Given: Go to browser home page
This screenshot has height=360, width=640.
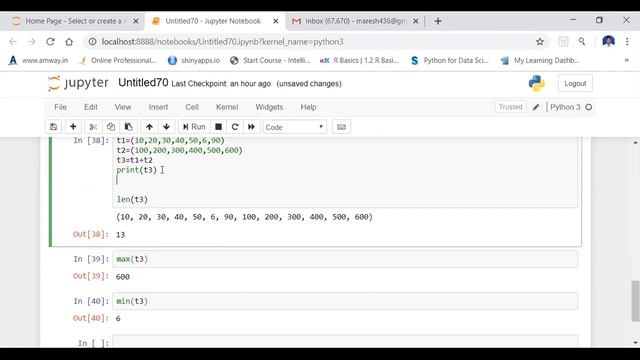Looking at the screenshot, I should 69,42.
